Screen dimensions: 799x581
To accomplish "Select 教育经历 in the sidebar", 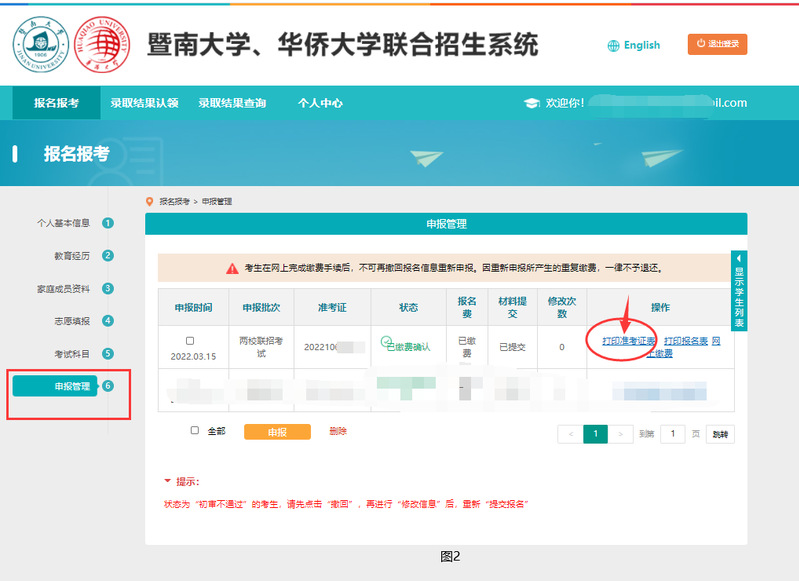I will coord(72,256).
